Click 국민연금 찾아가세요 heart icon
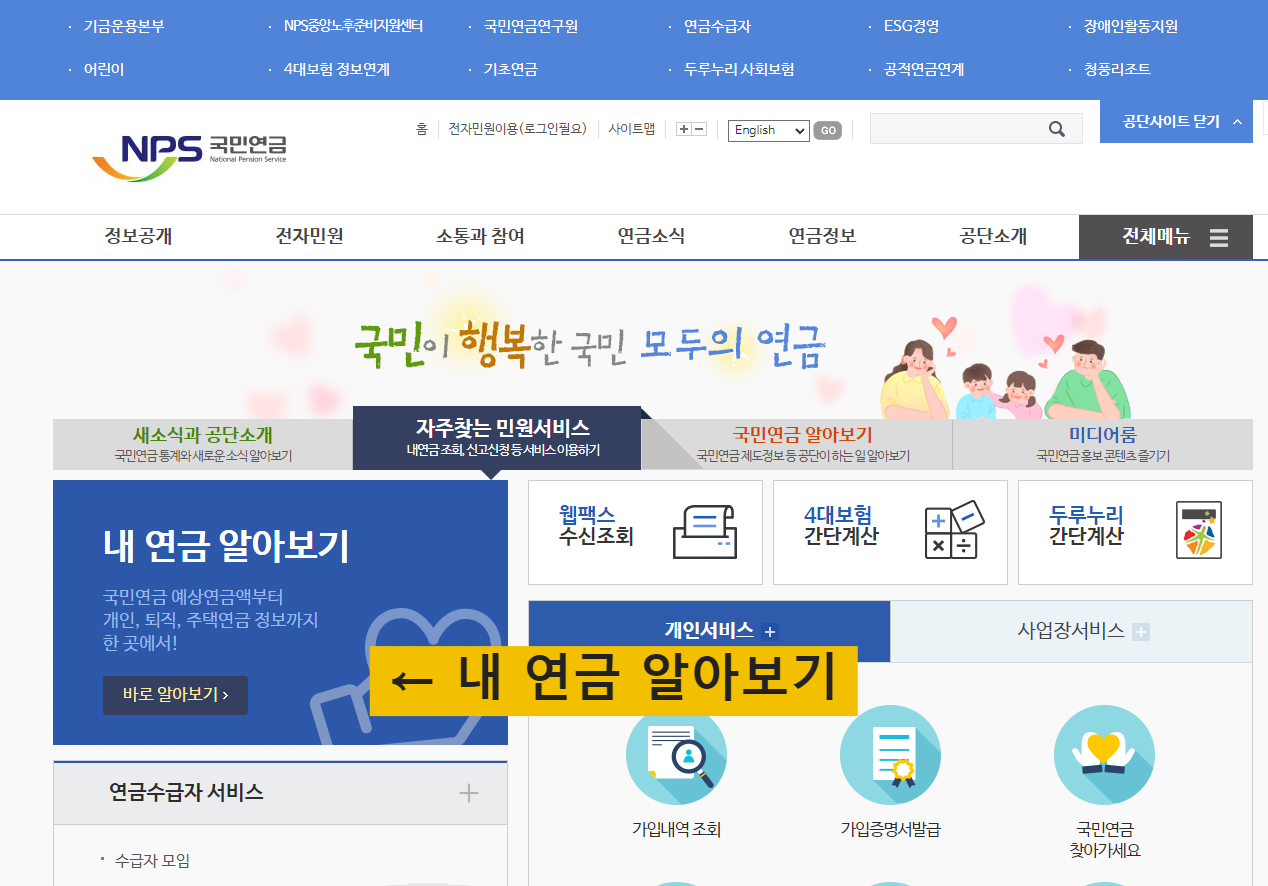The height and width of the screenshot is (886, 1268). [x=1104, y=755]
